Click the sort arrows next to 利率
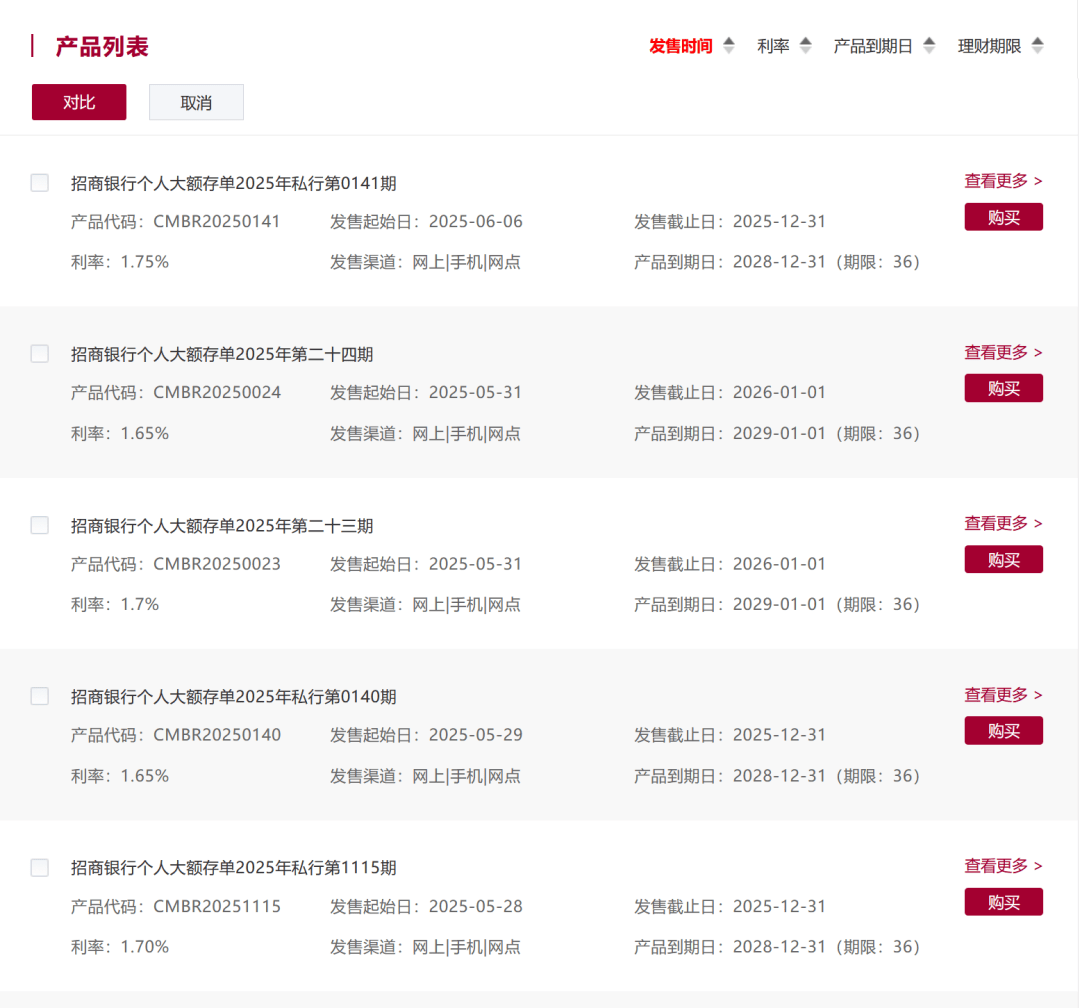This screenshot has width=1080, height=1008. [805, 46]
